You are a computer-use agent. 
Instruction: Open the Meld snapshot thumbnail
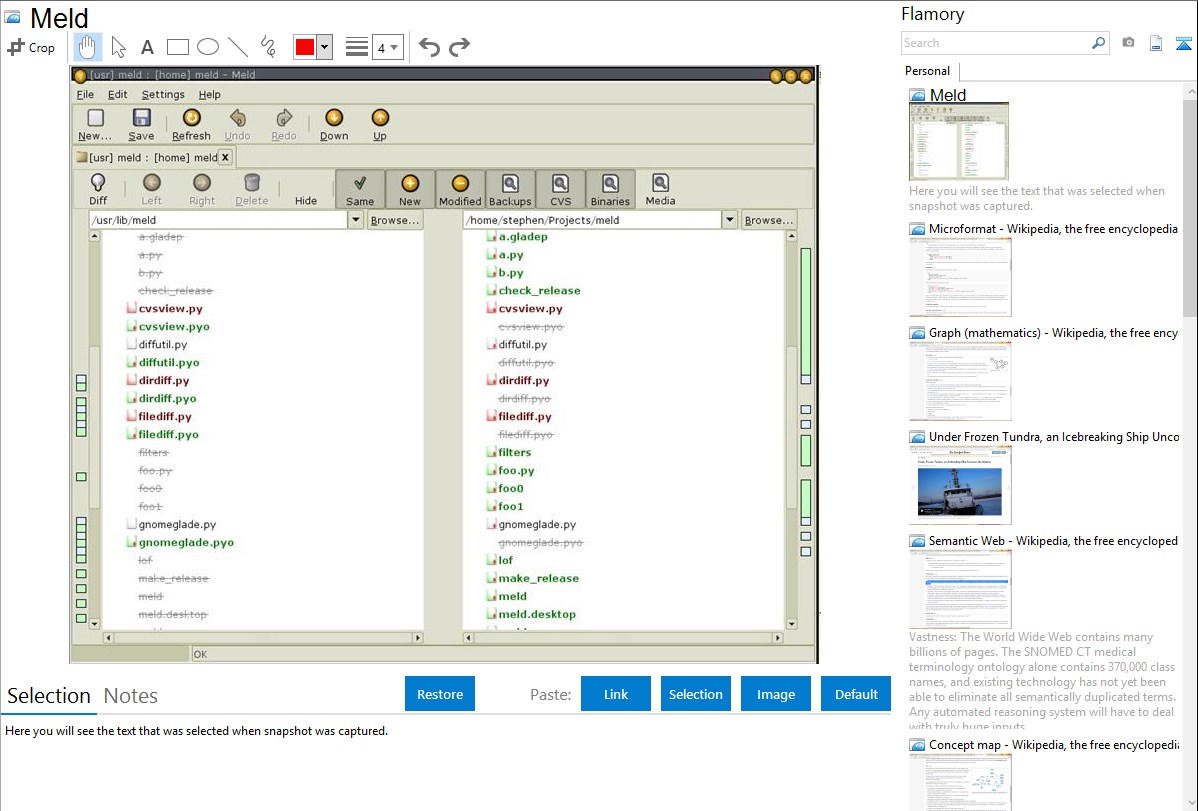click(959, 141)
